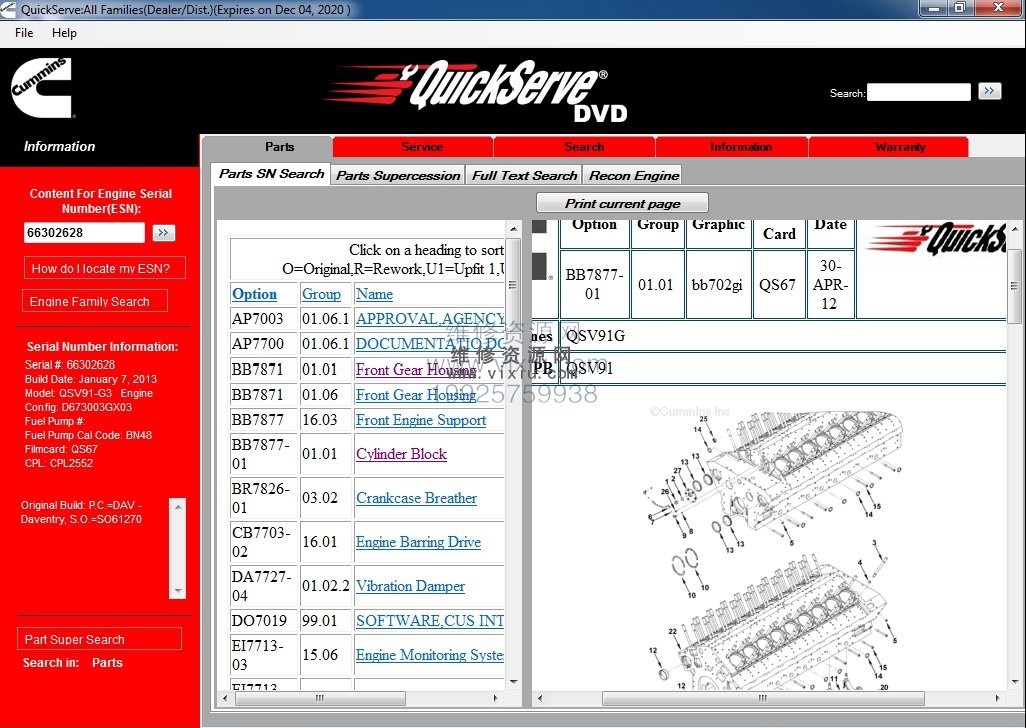Open the Engine Barring Drive link
The image size is (1026, 728).
[x=418, y=542]
